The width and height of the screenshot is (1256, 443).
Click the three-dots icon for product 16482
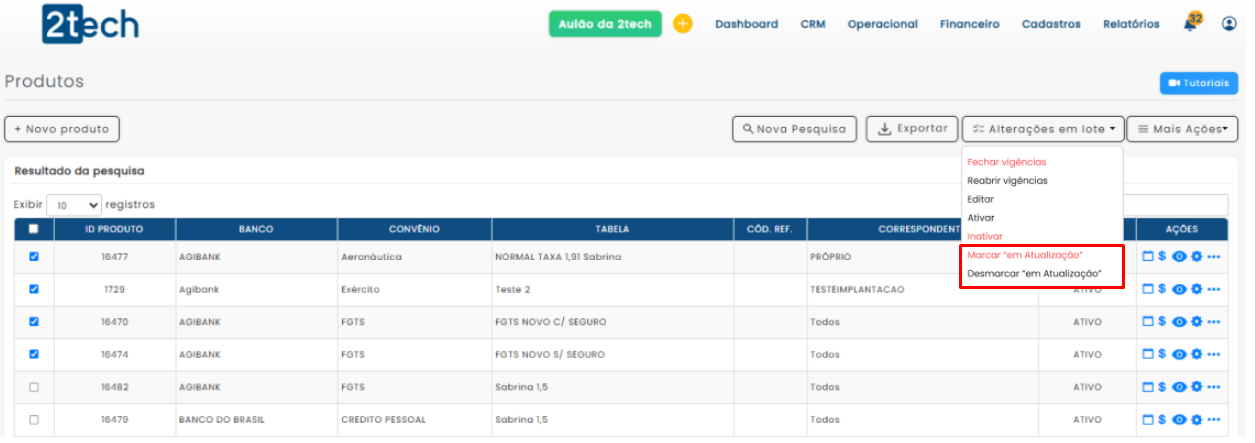(x=1214, y=387)
